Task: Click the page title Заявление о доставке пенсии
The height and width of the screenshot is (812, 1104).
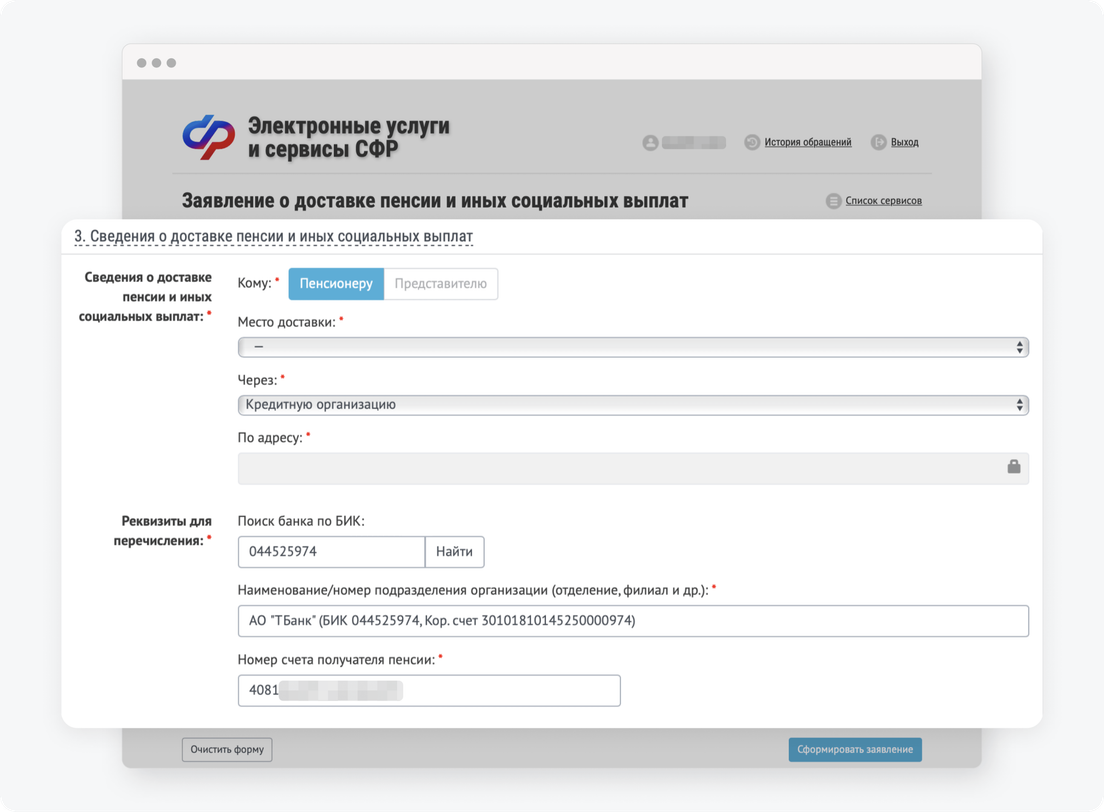Action: (434, 201)
